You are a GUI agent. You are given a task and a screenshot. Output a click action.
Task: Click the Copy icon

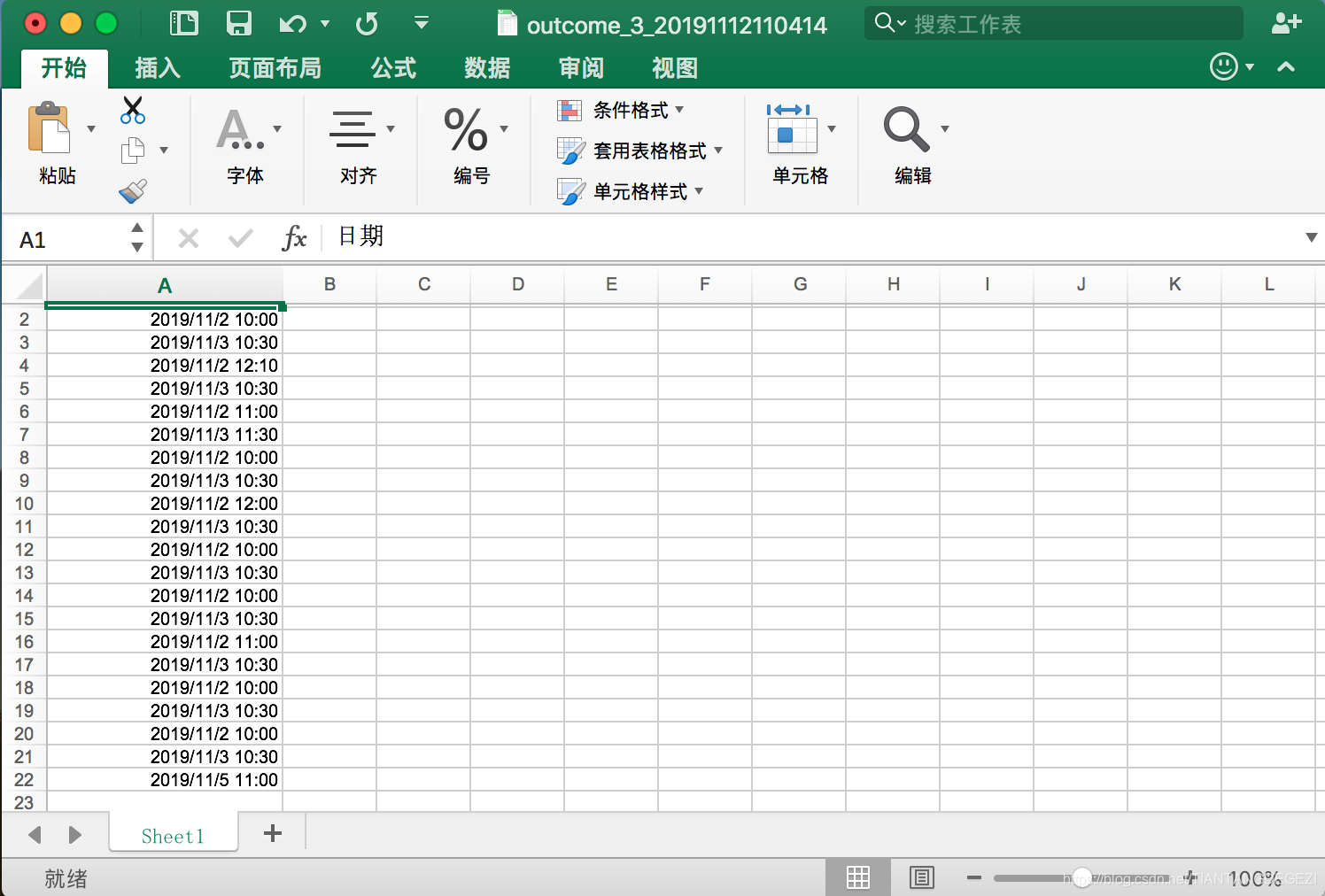click(133, 151)
